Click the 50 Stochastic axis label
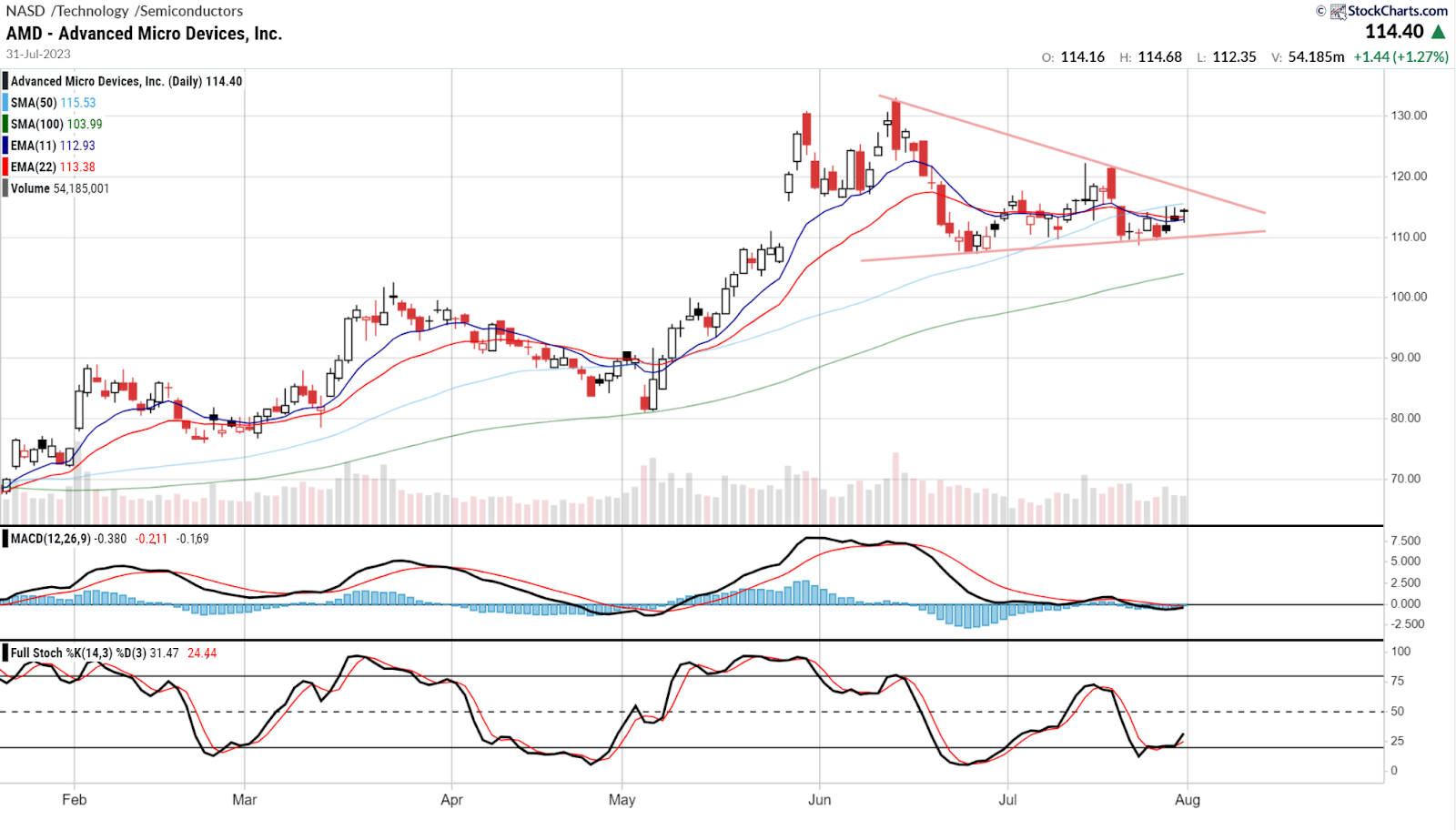 pyautogui.click(x=1398, y=712)
